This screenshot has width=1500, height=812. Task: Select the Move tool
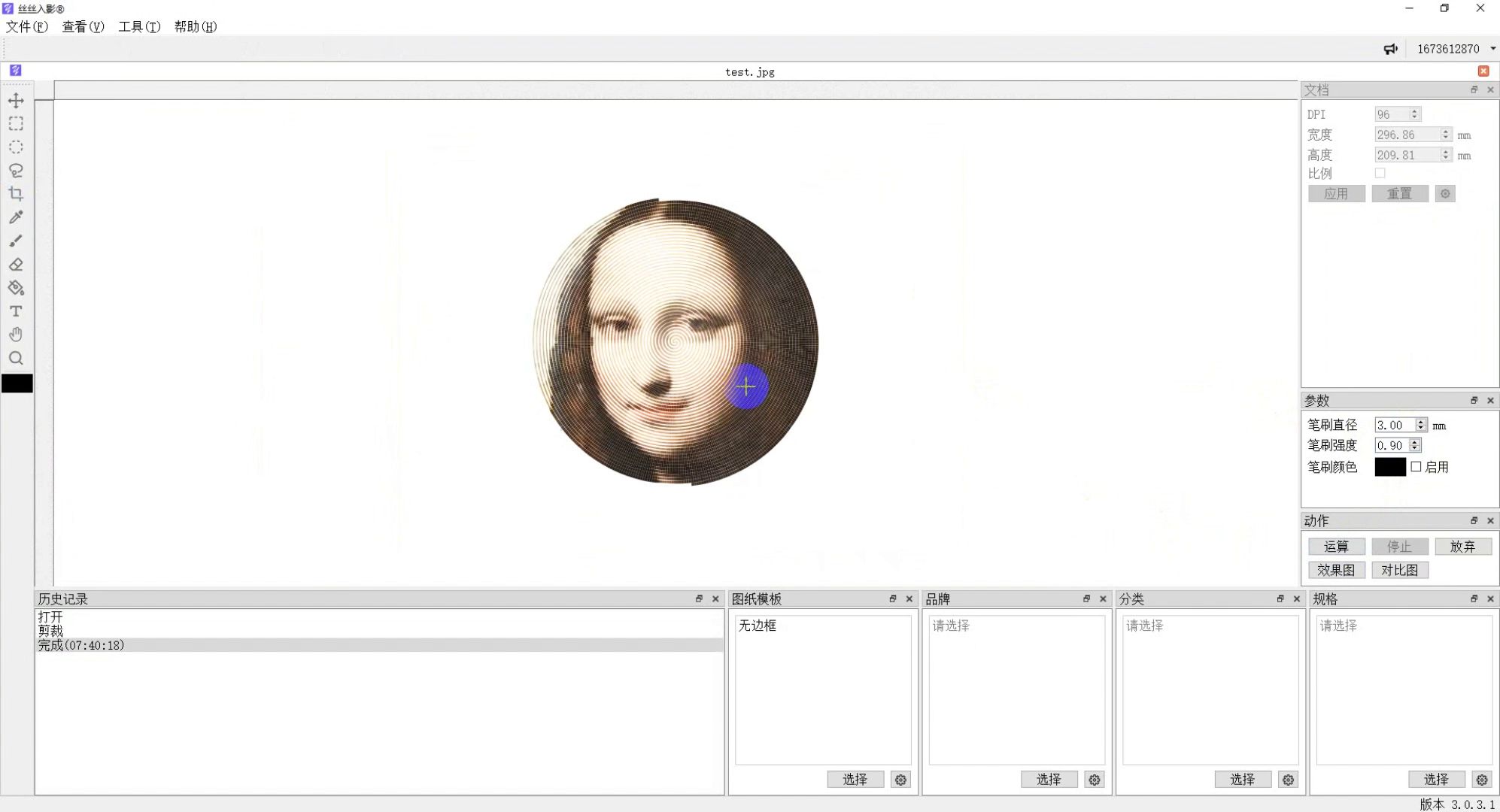tap(16, 100)
